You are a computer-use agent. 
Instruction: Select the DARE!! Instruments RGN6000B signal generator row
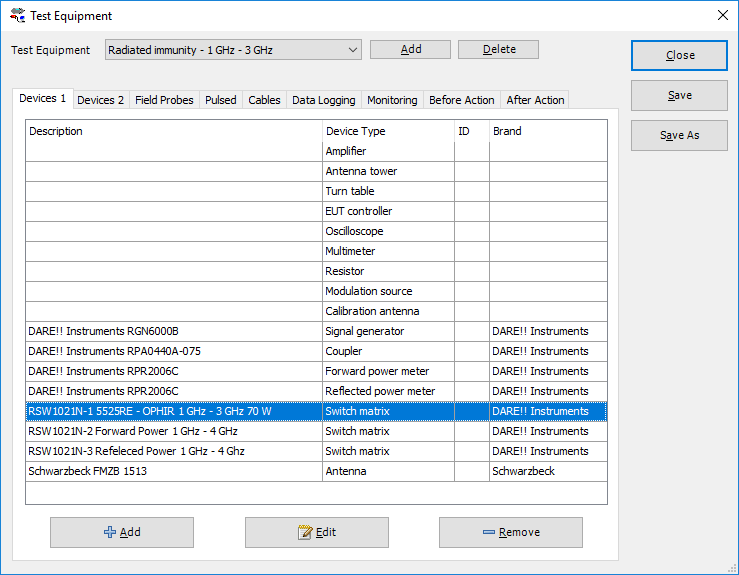[174, 331]
